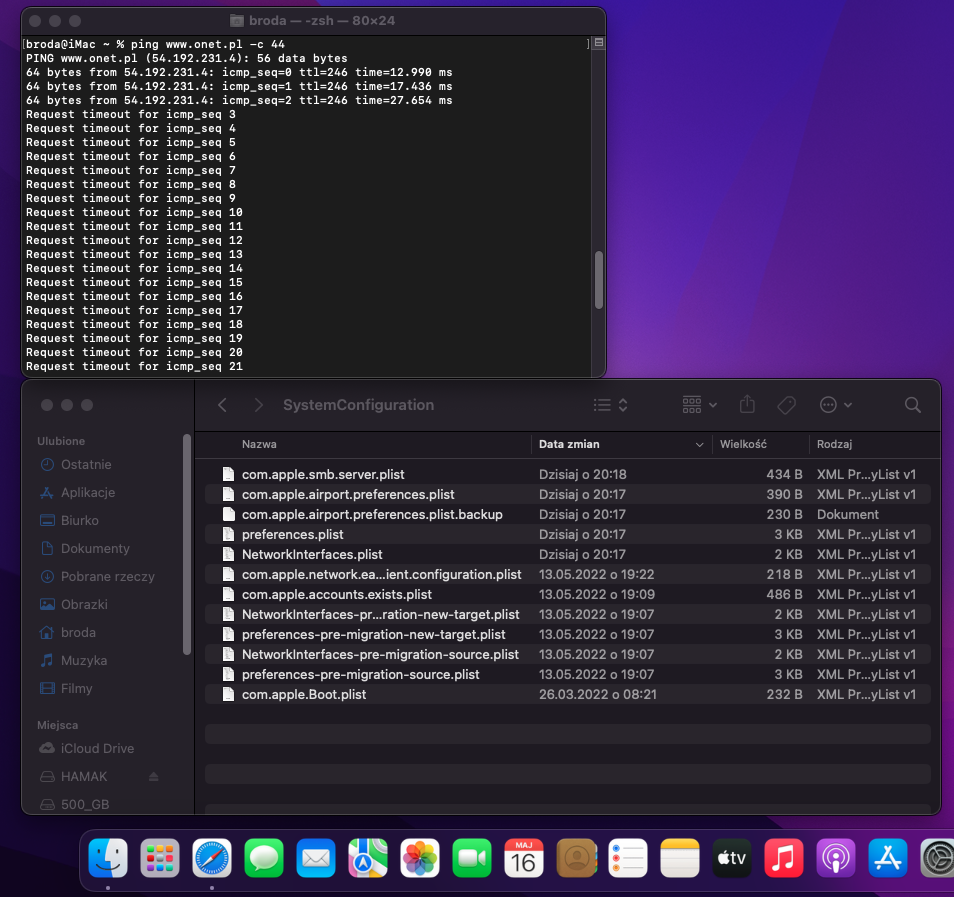Viewport: 954px width, 897px height.
Task: Select Pobrane rzeczy in the sidebar
Action: point(107,576)
